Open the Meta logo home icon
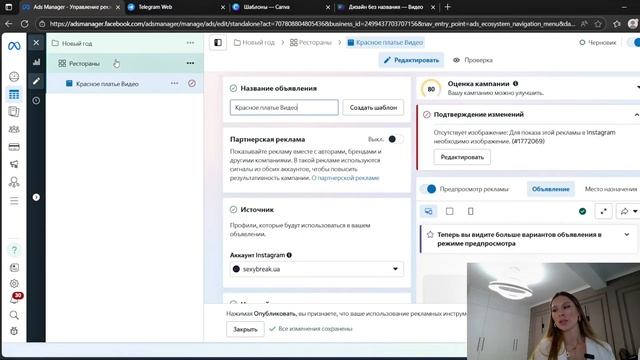The image size is (640, 360). click(x=14, y=46)
